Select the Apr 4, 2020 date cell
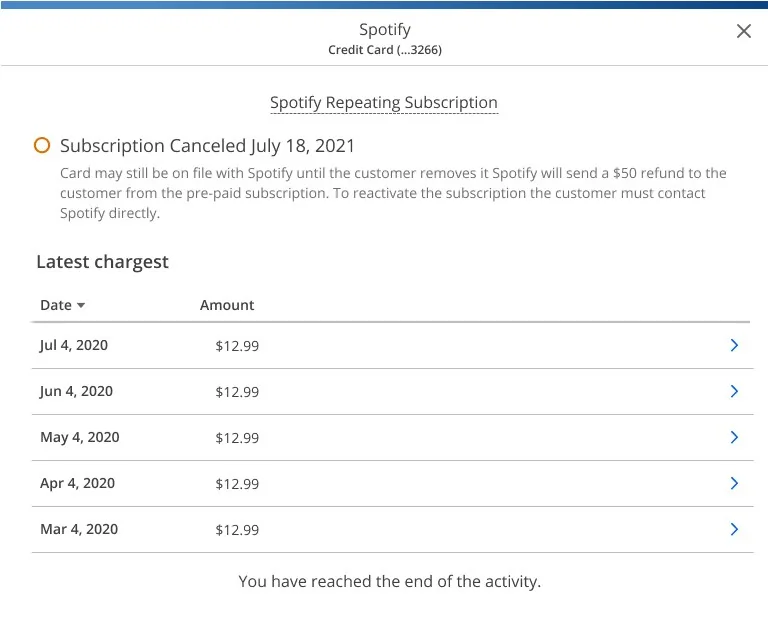Image resolution: width=768 pixels, height=630 pixels. pyautogui.click(x=77, y=484)
